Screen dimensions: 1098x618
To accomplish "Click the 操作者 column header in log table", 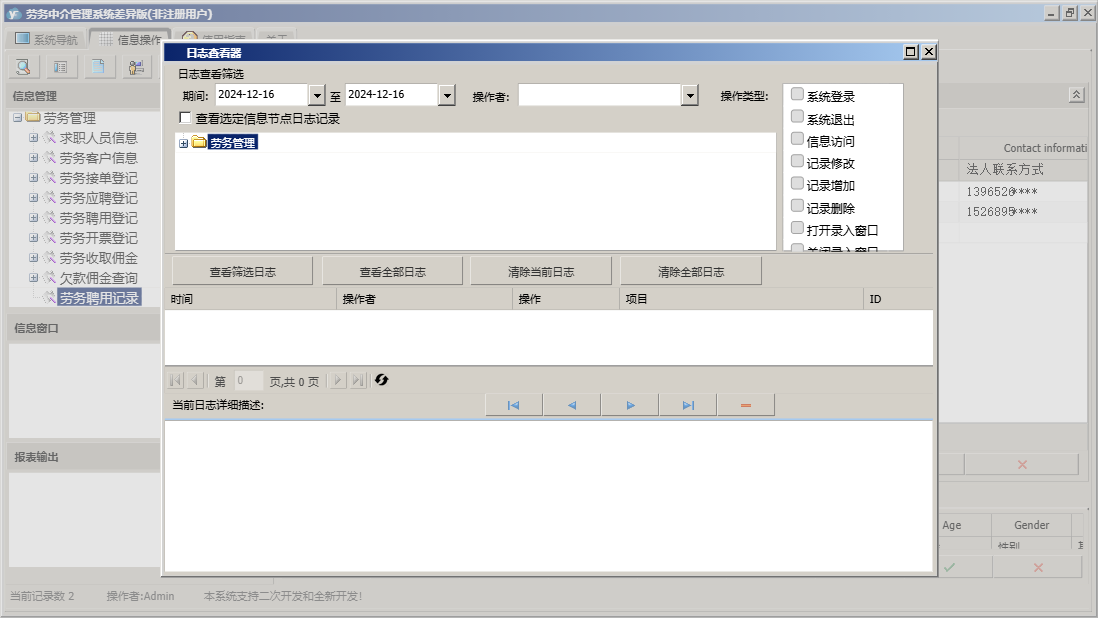I will coord(424,299).
